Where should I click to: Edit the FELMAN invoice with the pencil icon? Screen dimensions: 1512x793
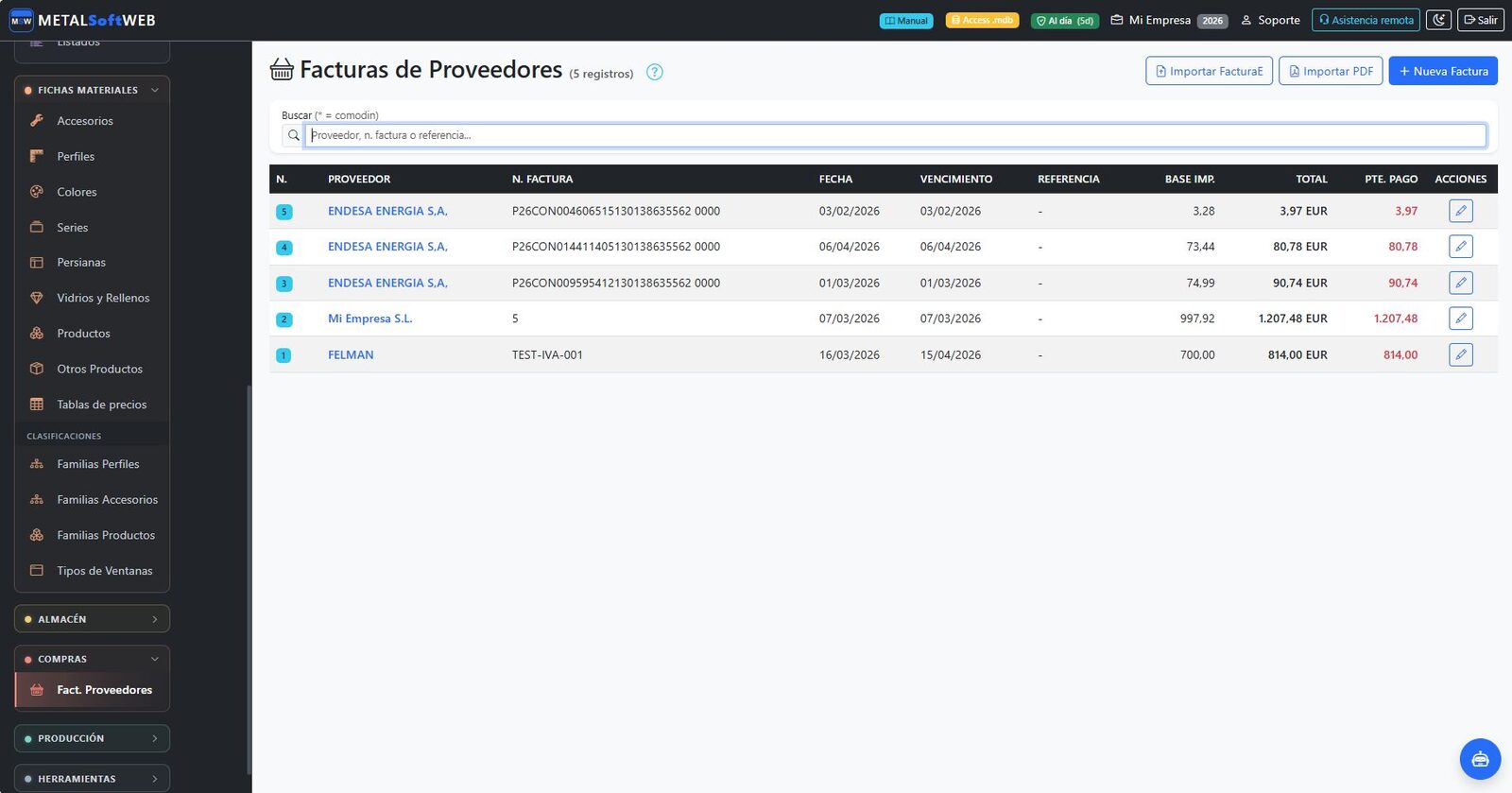1461,354
